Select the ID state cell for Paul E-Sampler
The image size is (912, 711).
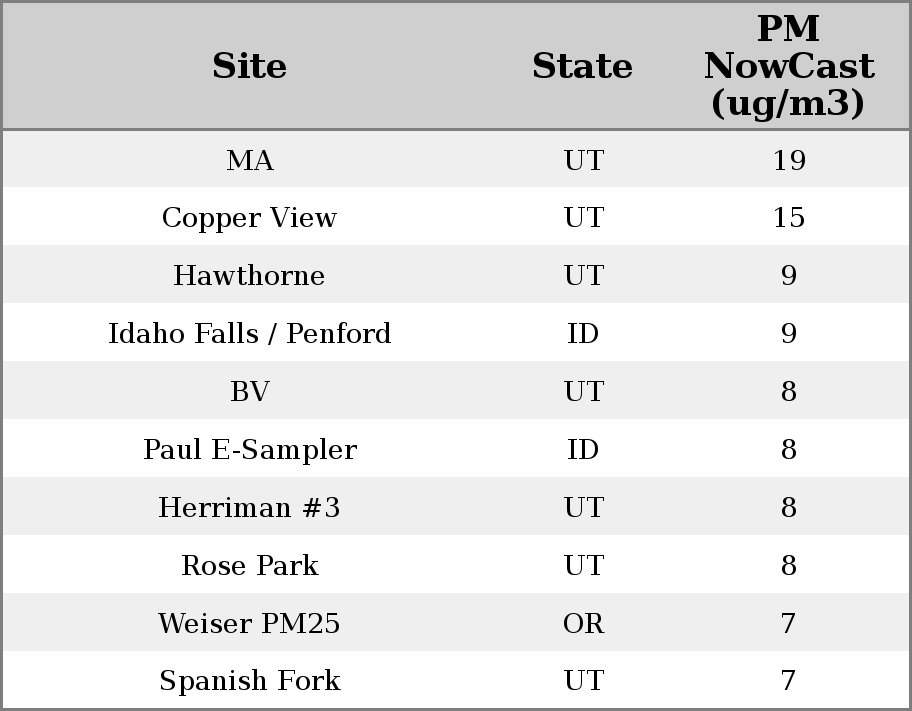[583, 450]
